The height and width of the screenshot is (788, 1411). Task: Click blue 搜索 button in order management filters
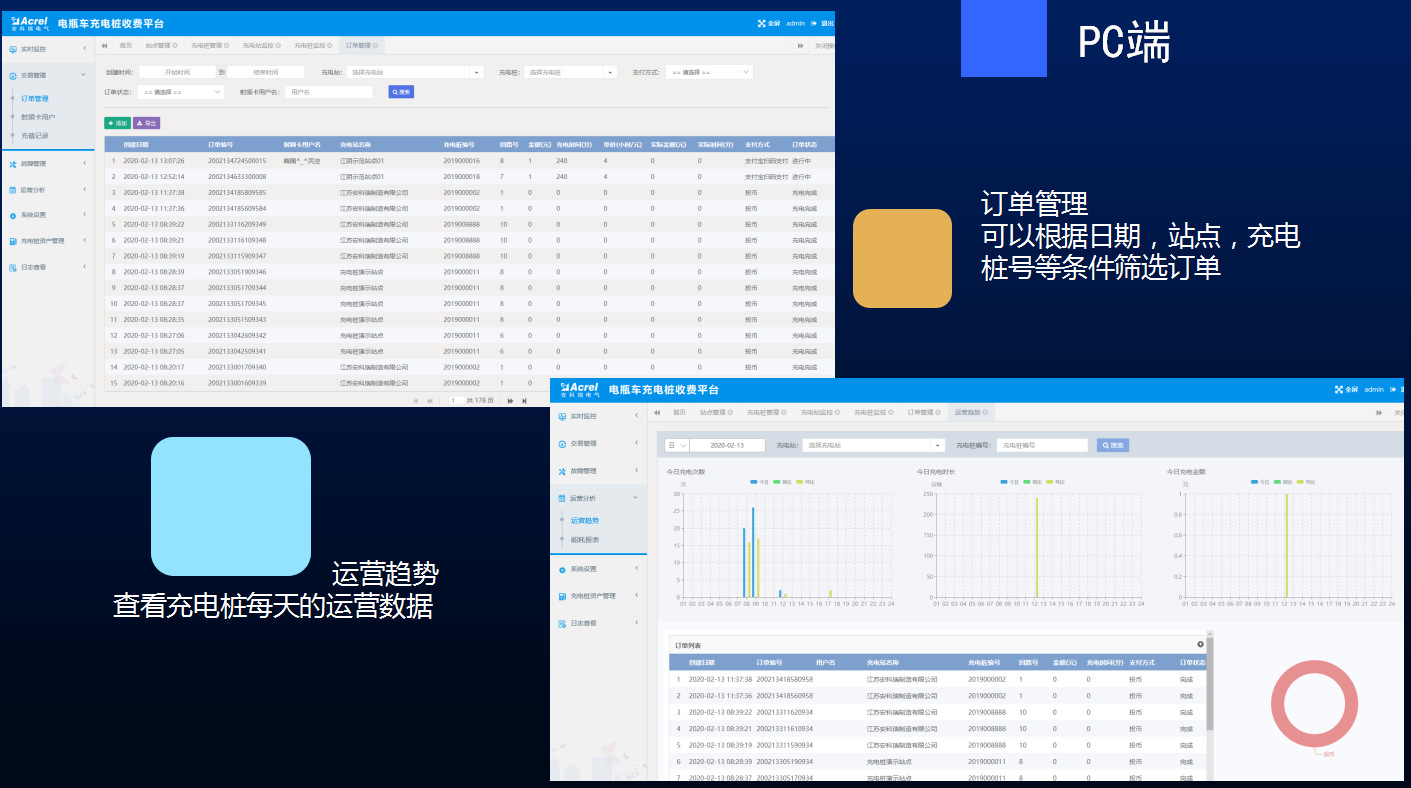401,91
